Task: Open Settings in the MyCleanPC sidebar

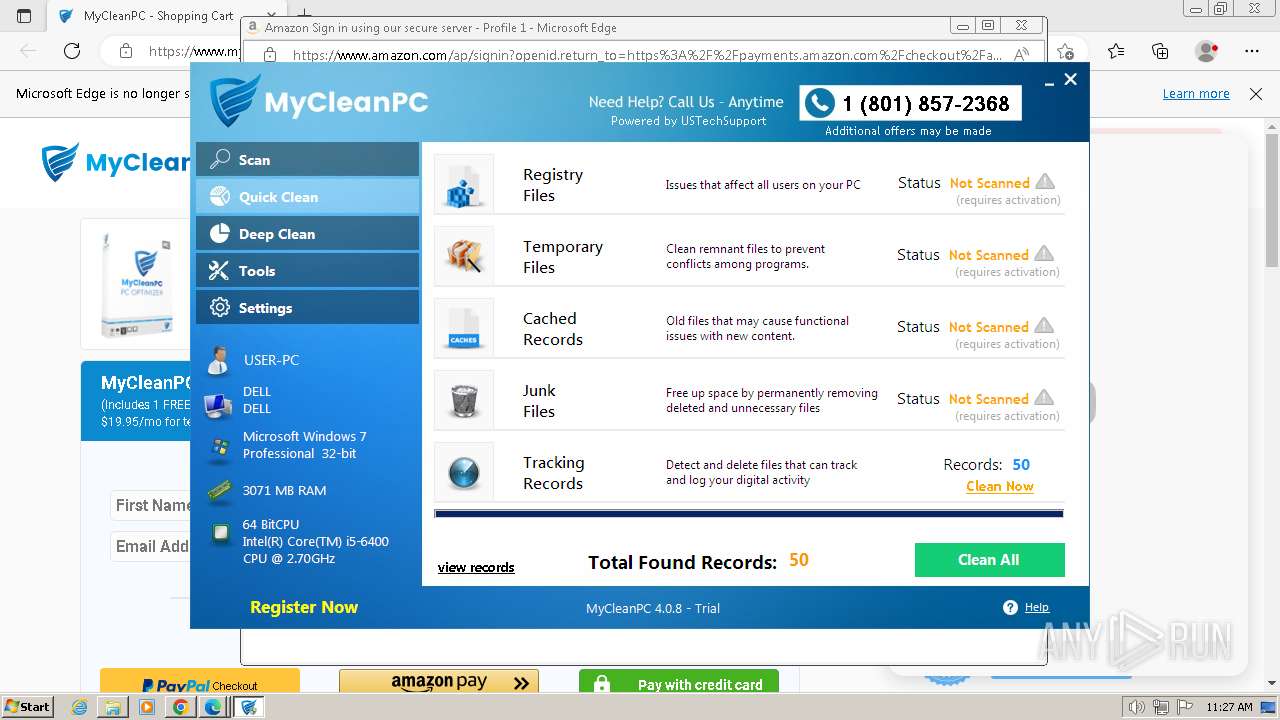Action: coord(307,308)
